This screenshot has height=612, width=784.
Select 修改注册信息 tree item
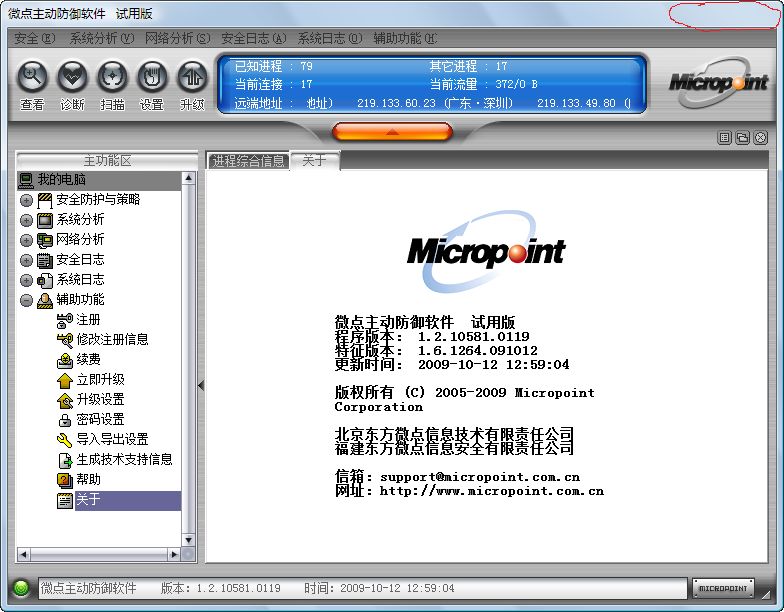click(112, 340)
